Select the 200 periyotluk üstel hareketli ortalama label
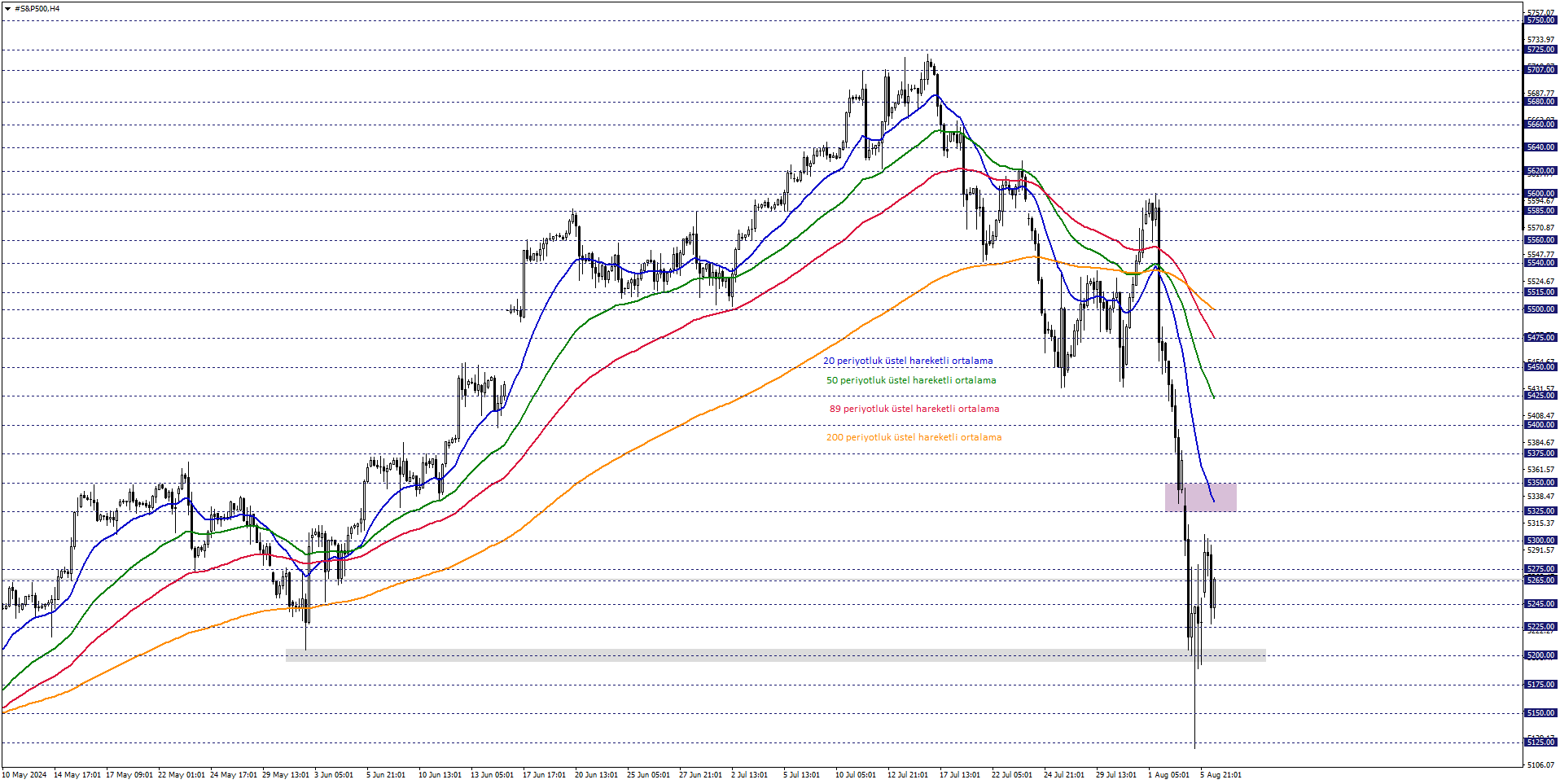The image size is (1560, 784). click(x=914, y=437)
